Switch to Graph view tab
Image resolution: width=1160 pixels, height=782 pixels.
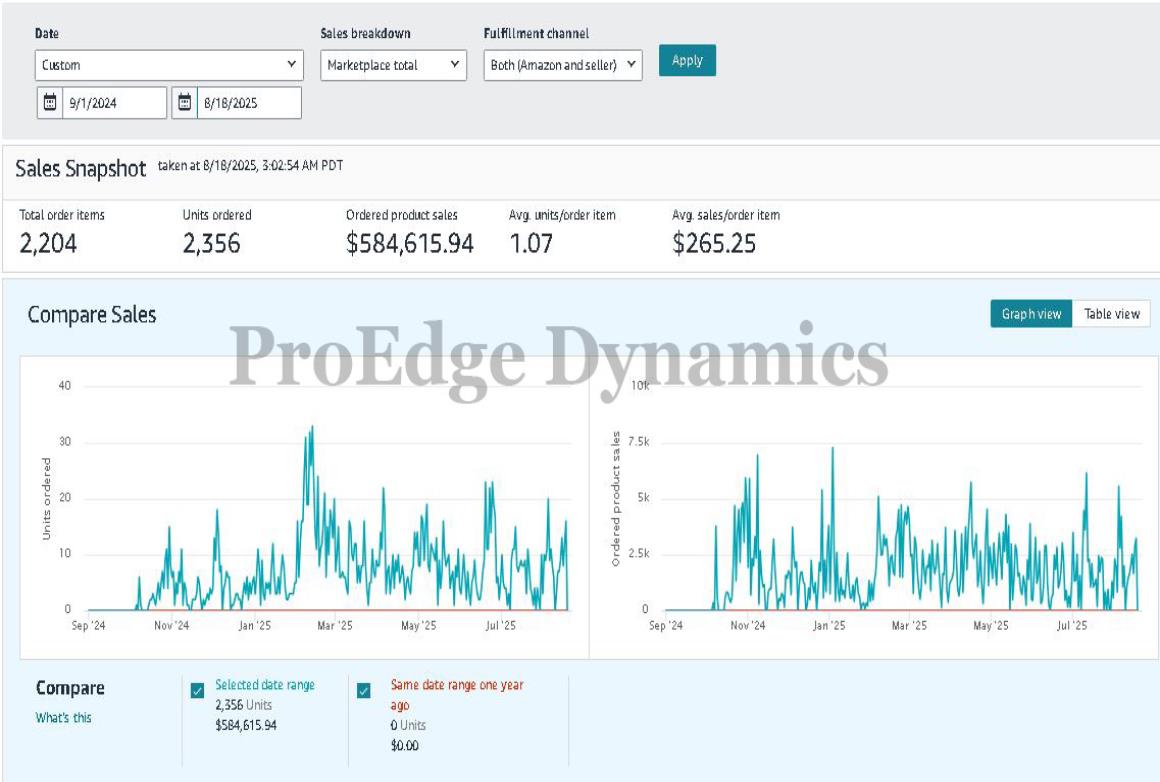[x=1031, y=314]
